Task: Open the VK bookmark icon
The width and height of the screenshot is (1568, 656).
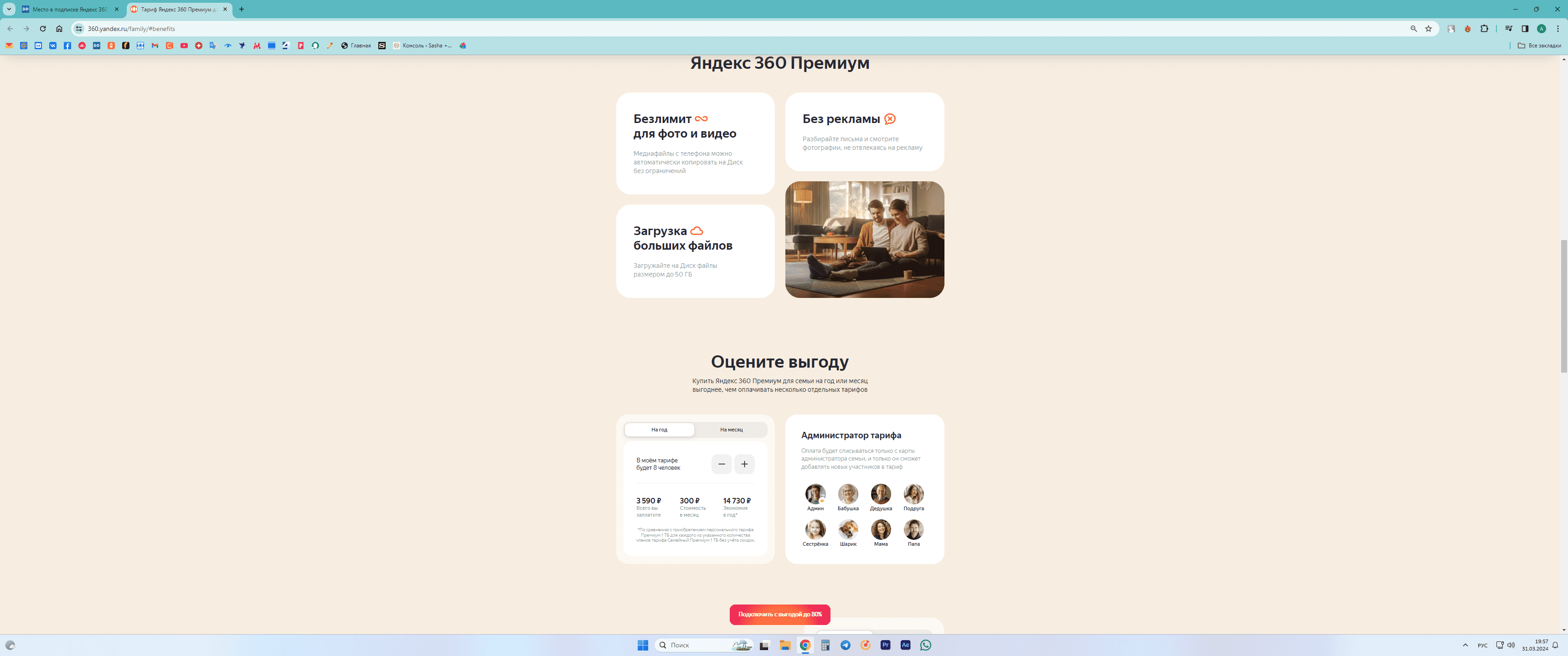Action: click(53, 46)
